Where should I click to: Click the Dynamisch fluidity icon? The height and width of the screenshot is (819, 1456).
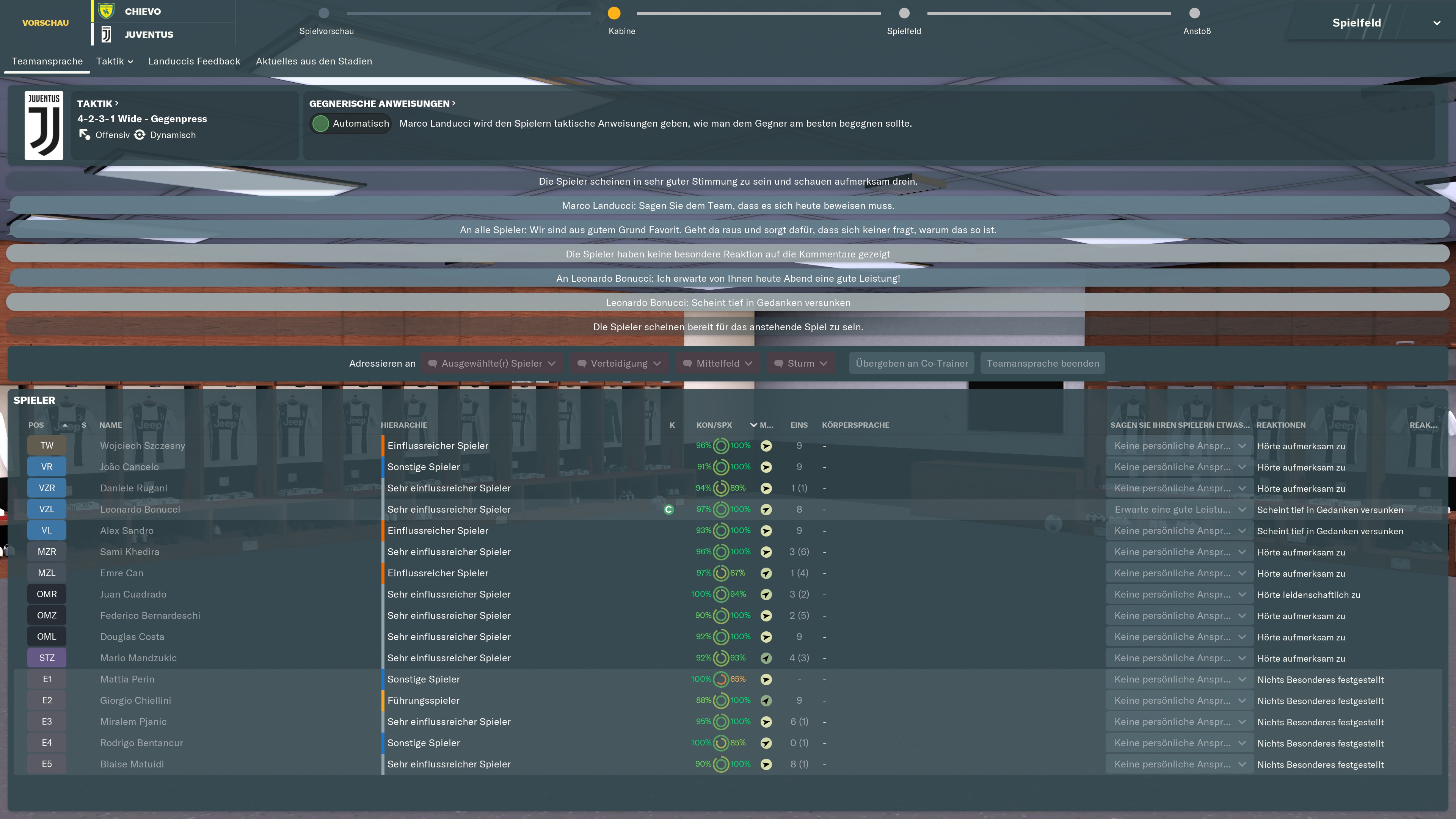[140, 135]
